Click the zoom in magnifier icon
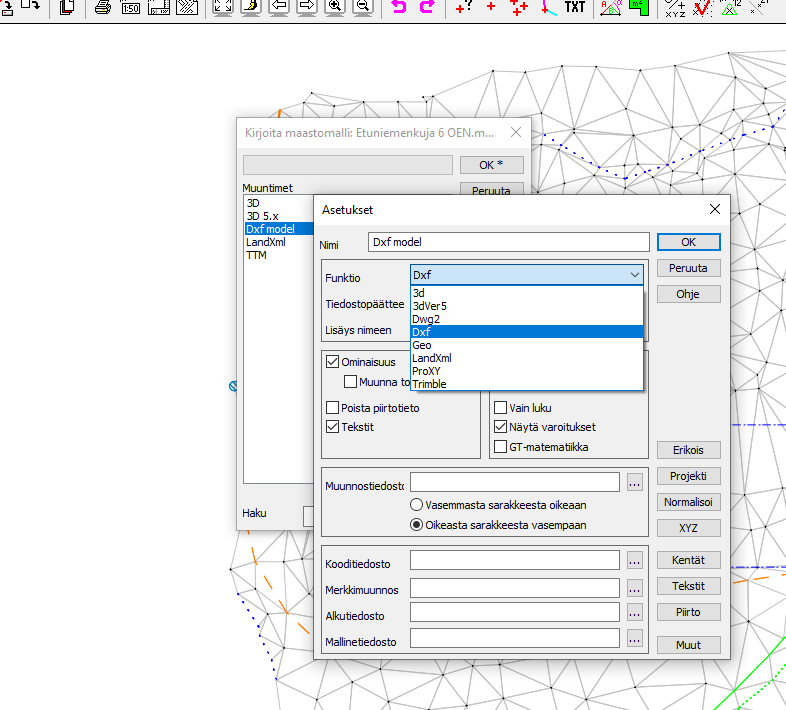Screen dimensions: 786x710 point(335,7)
